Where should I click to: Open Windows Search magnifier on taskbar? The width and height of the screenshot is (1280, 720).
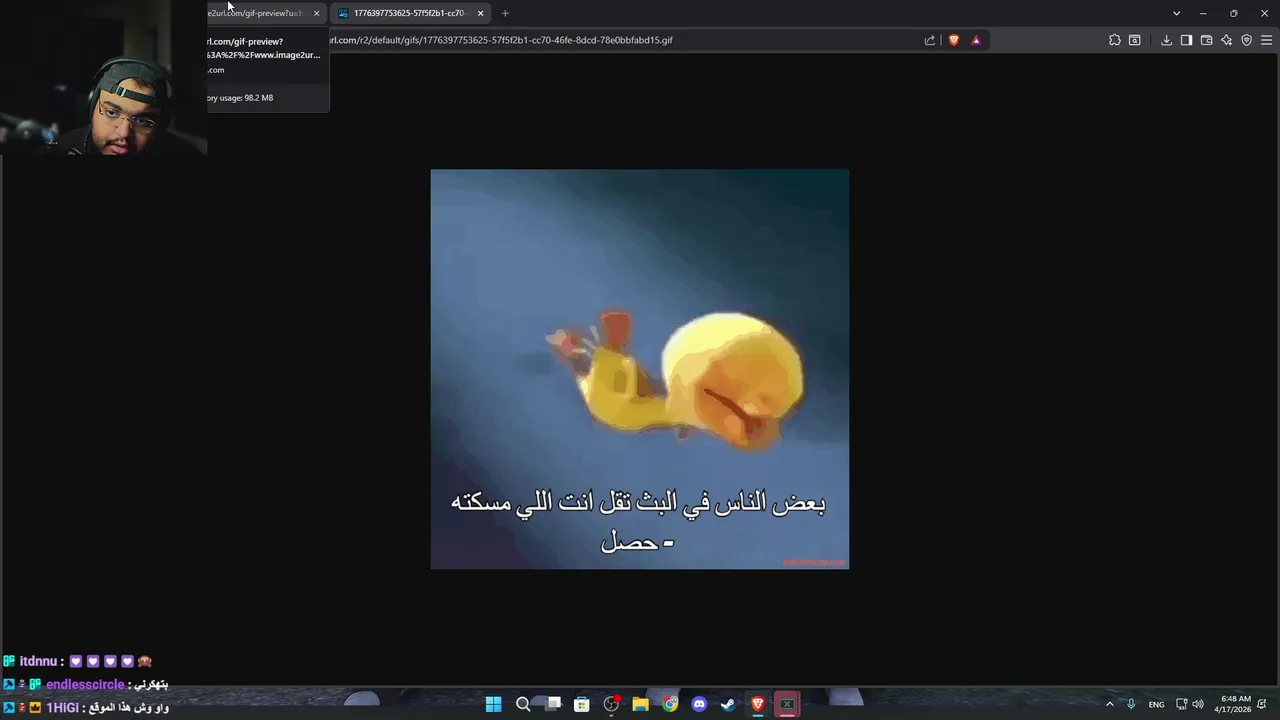coord(522,704)
